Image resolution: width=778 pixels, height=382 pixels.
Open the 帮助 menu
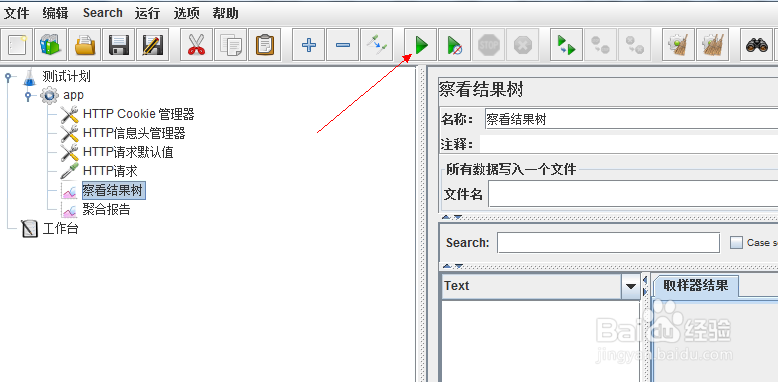point(225,13)
